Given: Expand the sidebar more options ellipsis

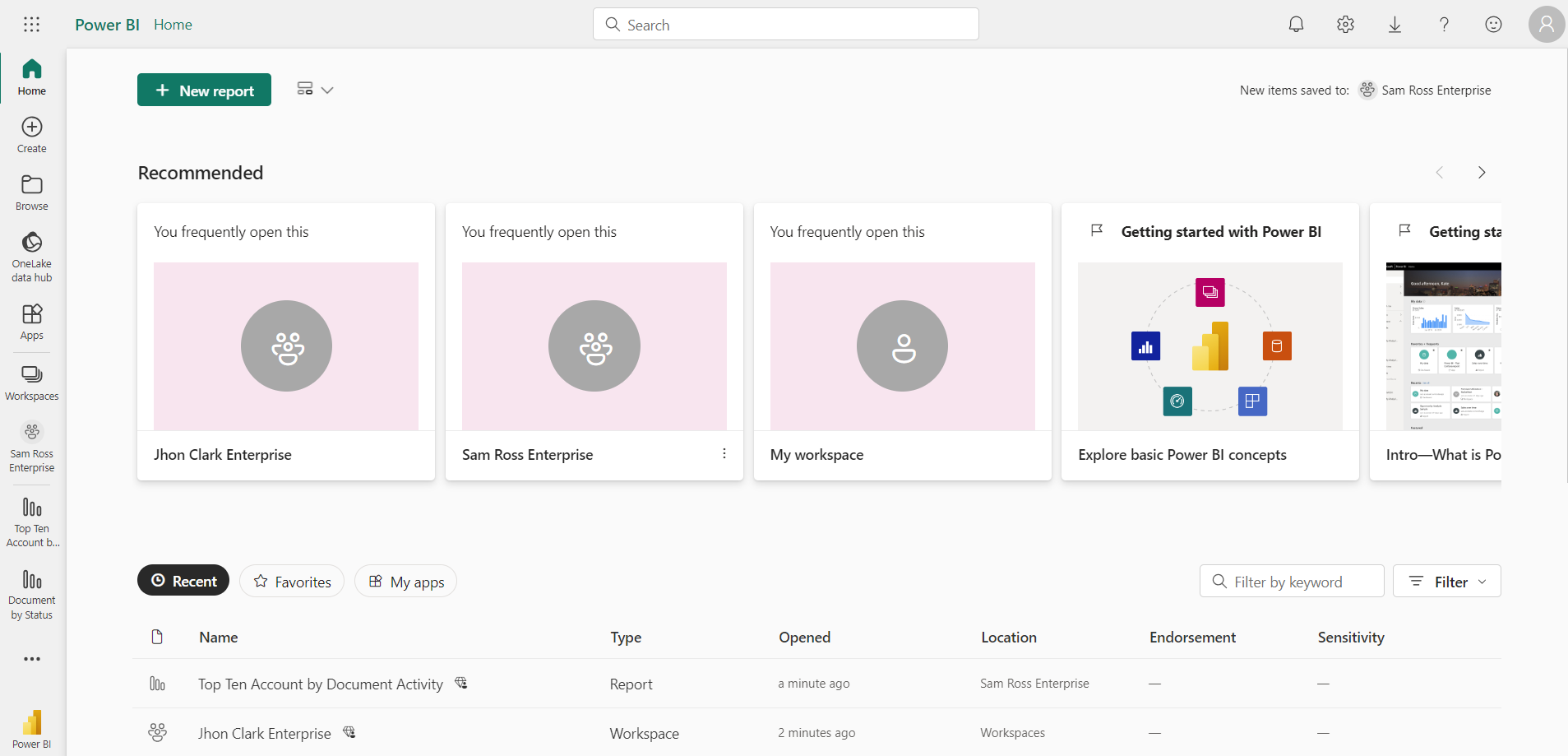Looking at the screenshot, I should (32, 659).
